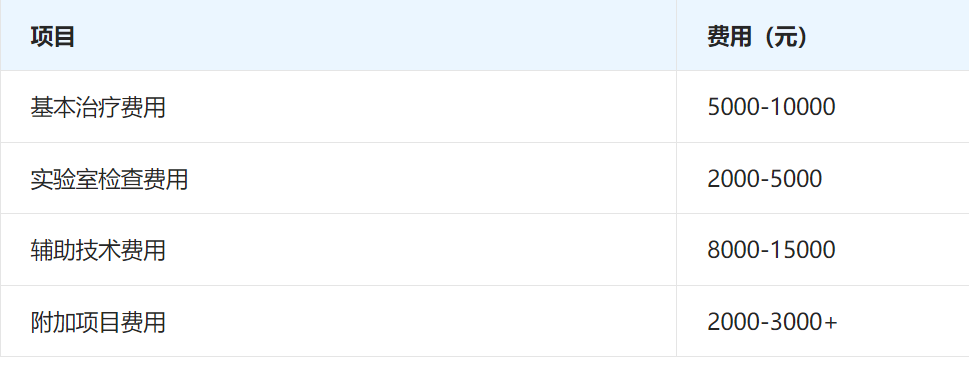Select the 2000-5000 cost cell

[823, 179]
